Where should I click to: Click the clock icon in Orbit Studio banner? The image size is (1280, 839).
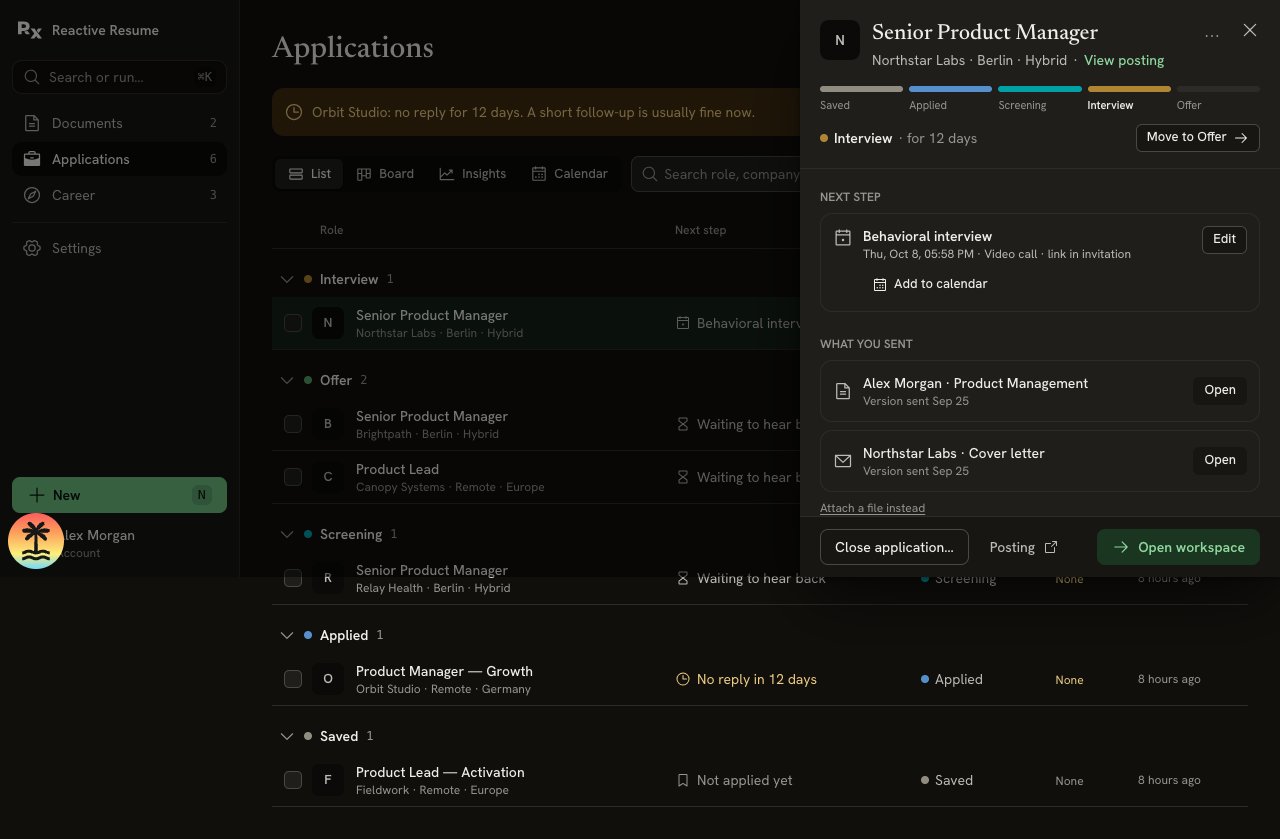pyautogui.click(x=294, y=112)
